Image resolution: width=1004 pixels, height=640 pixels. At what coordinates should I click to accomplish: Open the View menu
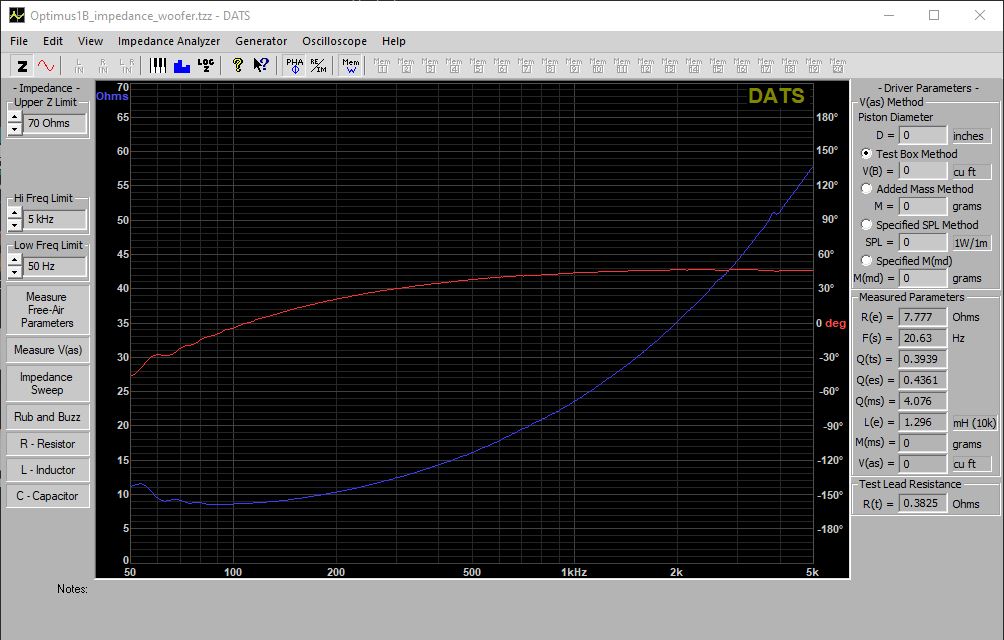tap(90, 41)
